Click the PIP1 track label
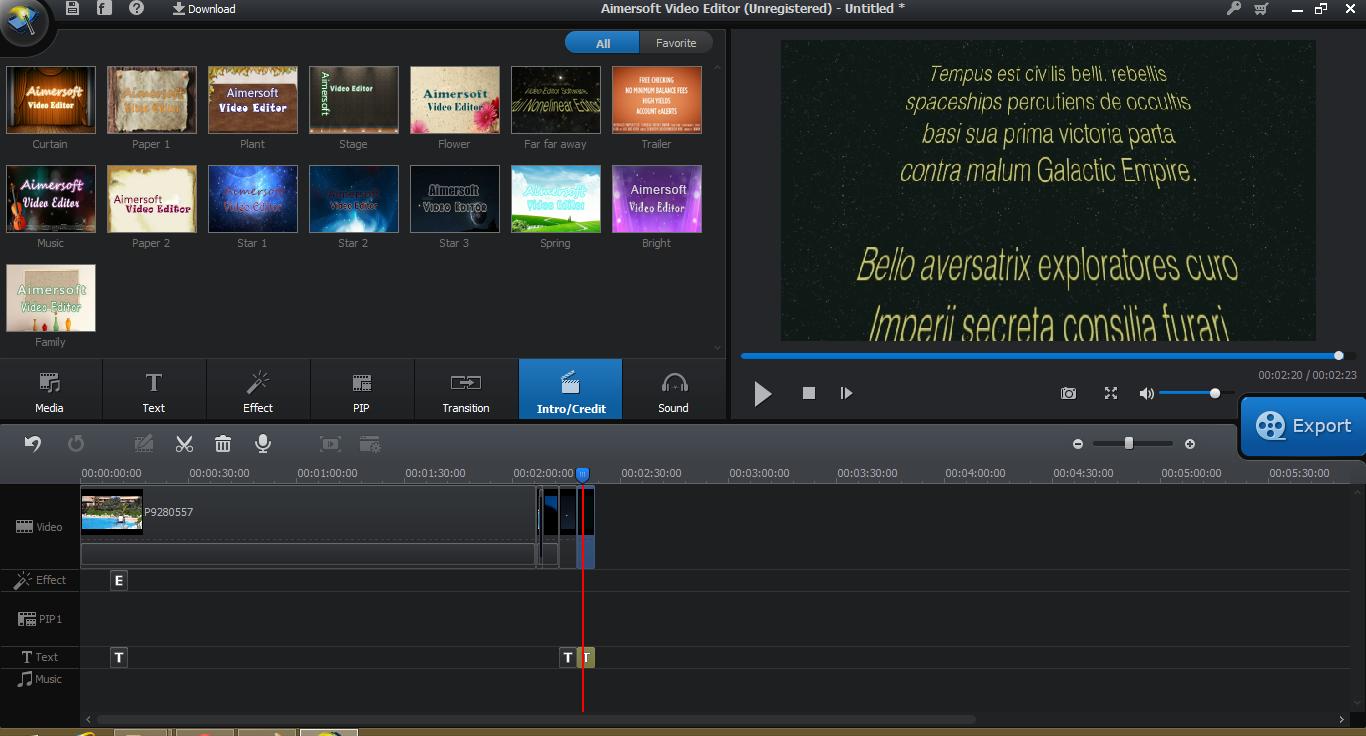Viewport: 1366px width, 736px height. [x=40, y=619]
